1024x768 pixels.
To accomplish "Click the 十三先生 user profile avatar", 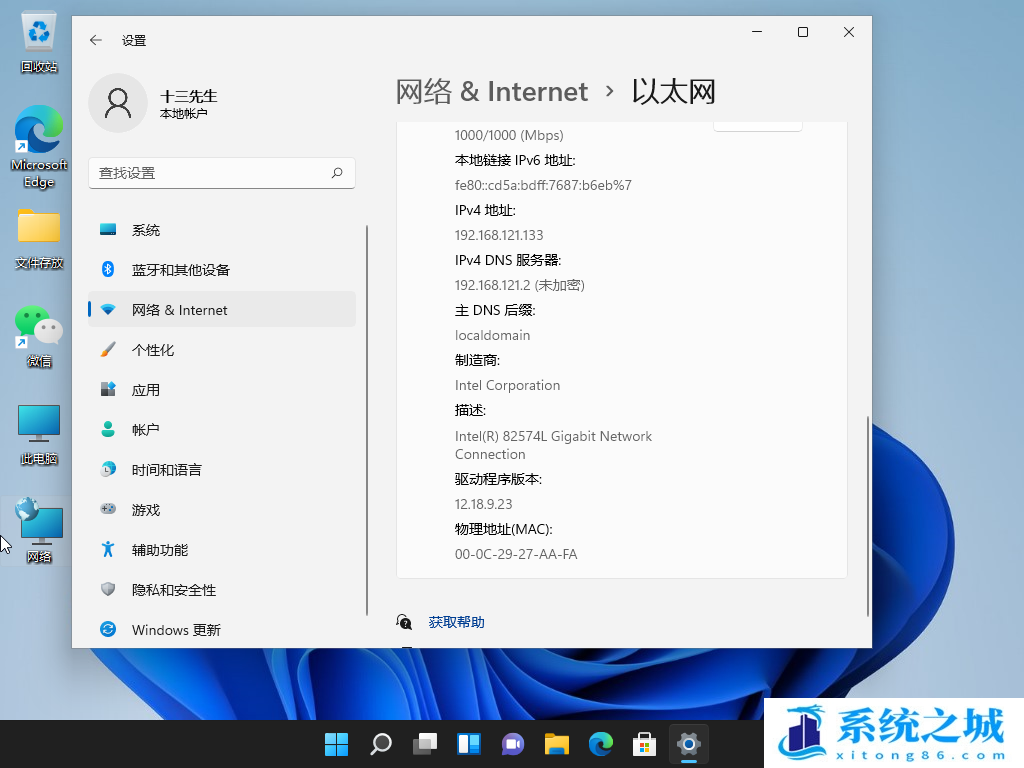I will [x=118, y=102].
